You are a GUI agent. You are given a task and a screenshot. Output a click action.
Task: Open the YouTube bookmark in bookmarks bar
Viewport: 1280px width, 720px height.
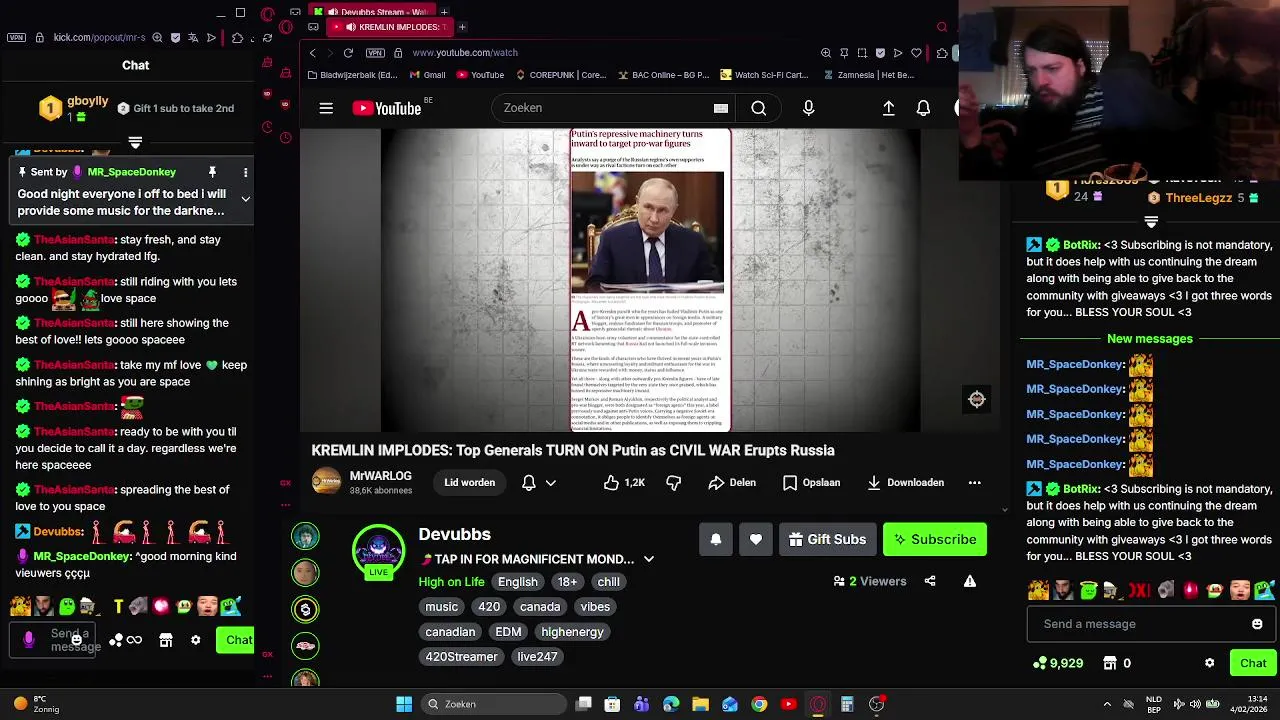click(x=480, y=75)
